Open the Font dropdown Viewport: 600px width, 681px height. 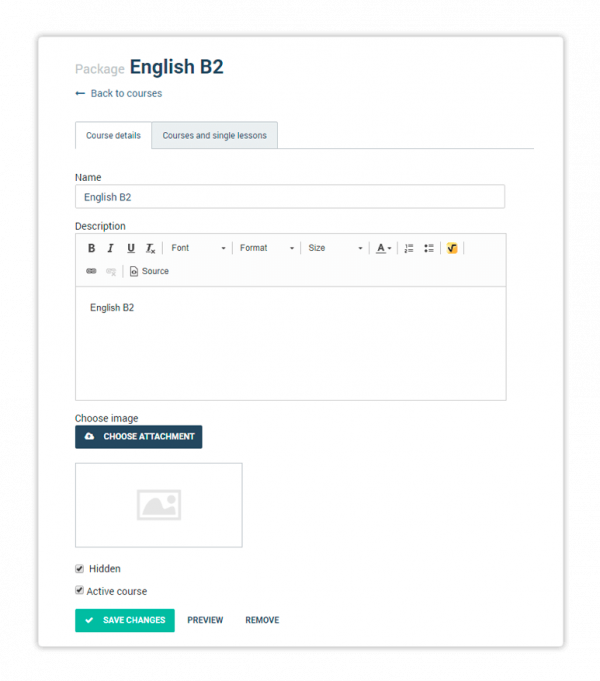pyautogui.click(x=198, y=248)
